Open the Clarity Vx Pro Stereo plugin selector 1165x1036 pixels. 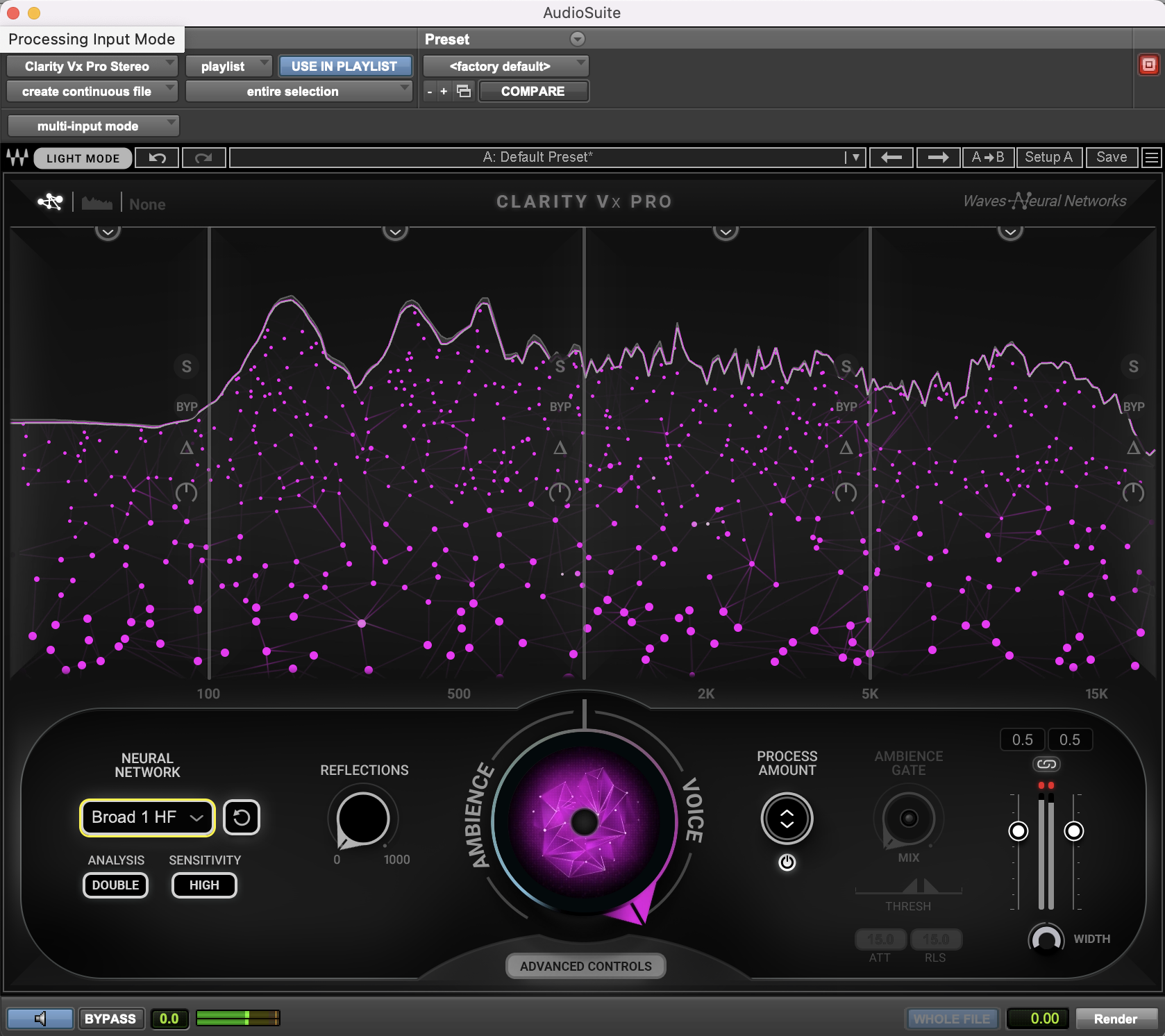tap(92, 66)
